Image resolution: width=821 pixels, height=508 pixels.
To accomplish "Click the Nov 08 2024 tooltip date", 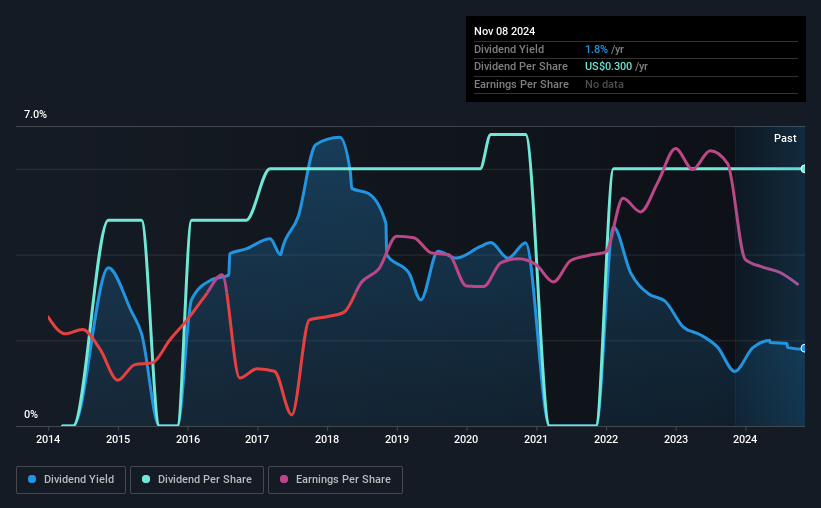I will pos(504,31).
